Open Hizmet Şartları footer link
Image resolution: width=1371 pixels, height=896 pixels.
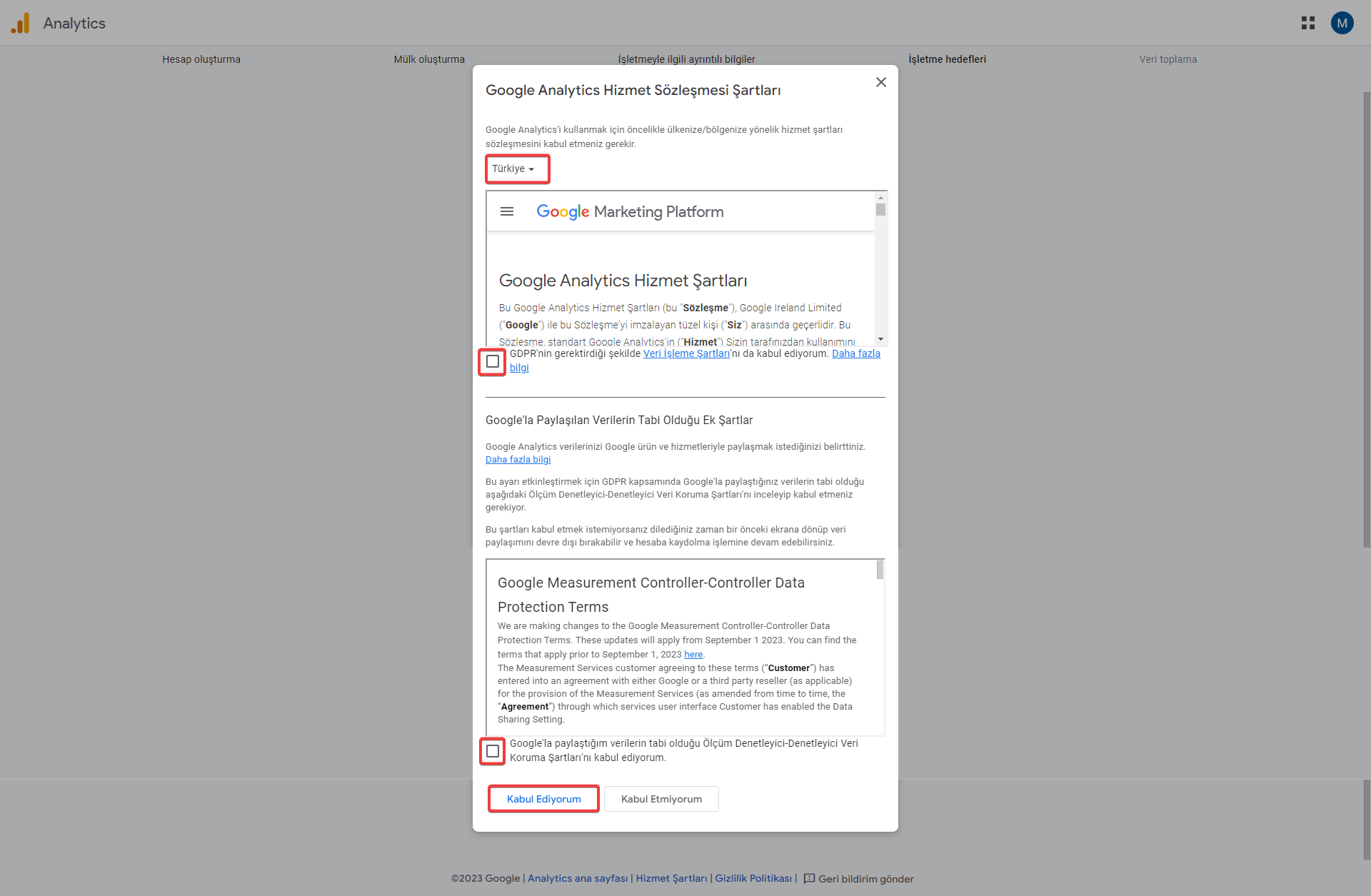coord(671,879)
